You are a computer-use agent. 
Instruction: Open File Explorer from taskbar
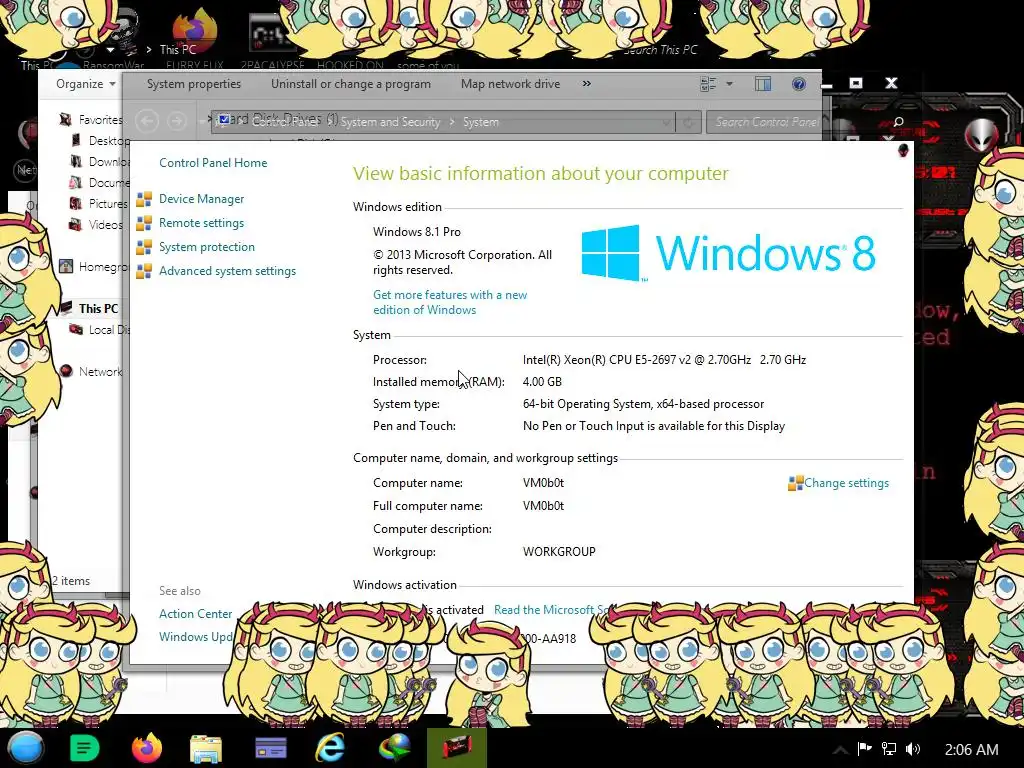(x=206, y=748)
